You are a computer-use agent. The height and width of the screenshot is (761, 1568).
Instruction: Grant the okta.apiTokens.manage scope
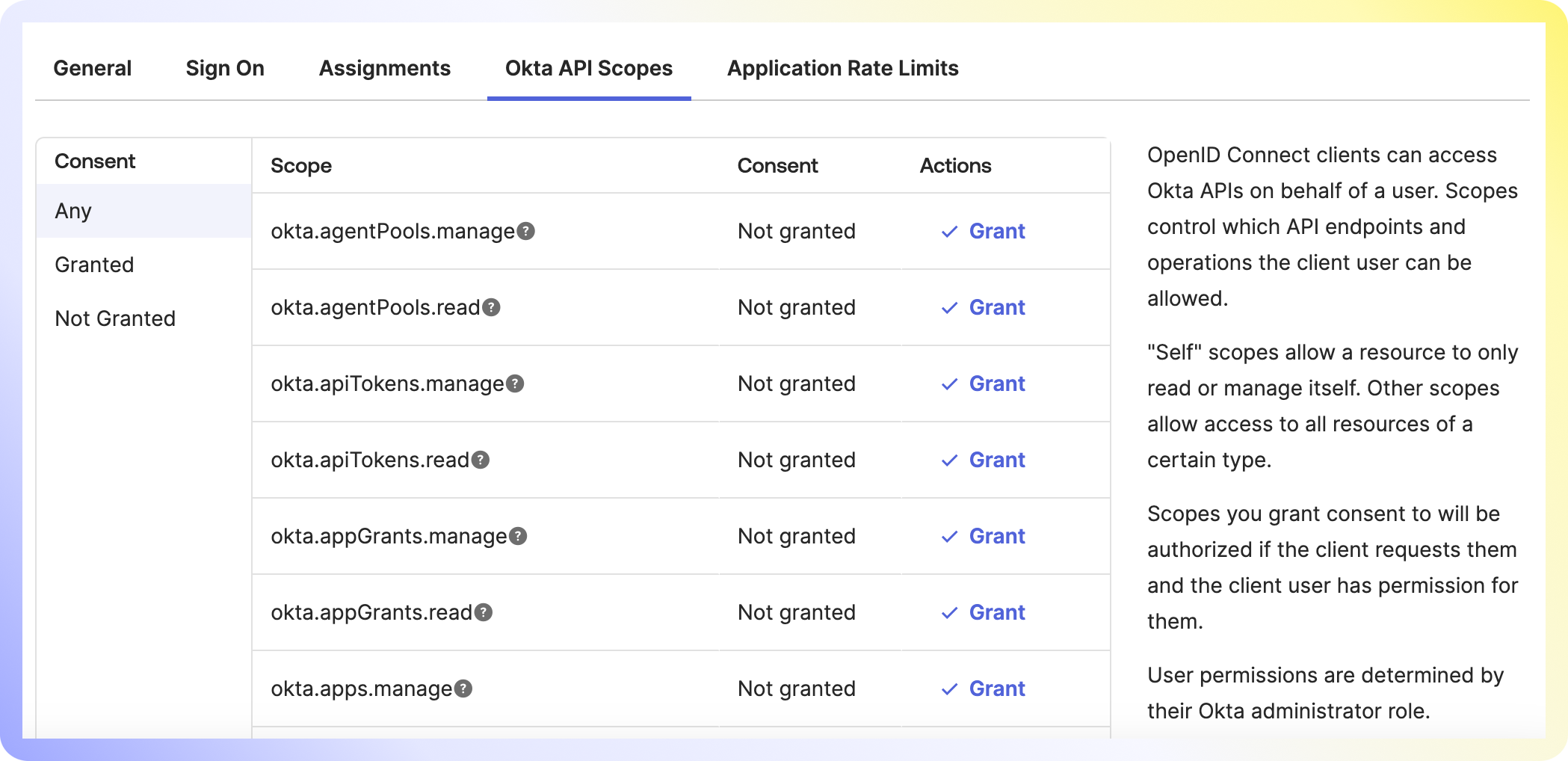[x=983, y=383]
